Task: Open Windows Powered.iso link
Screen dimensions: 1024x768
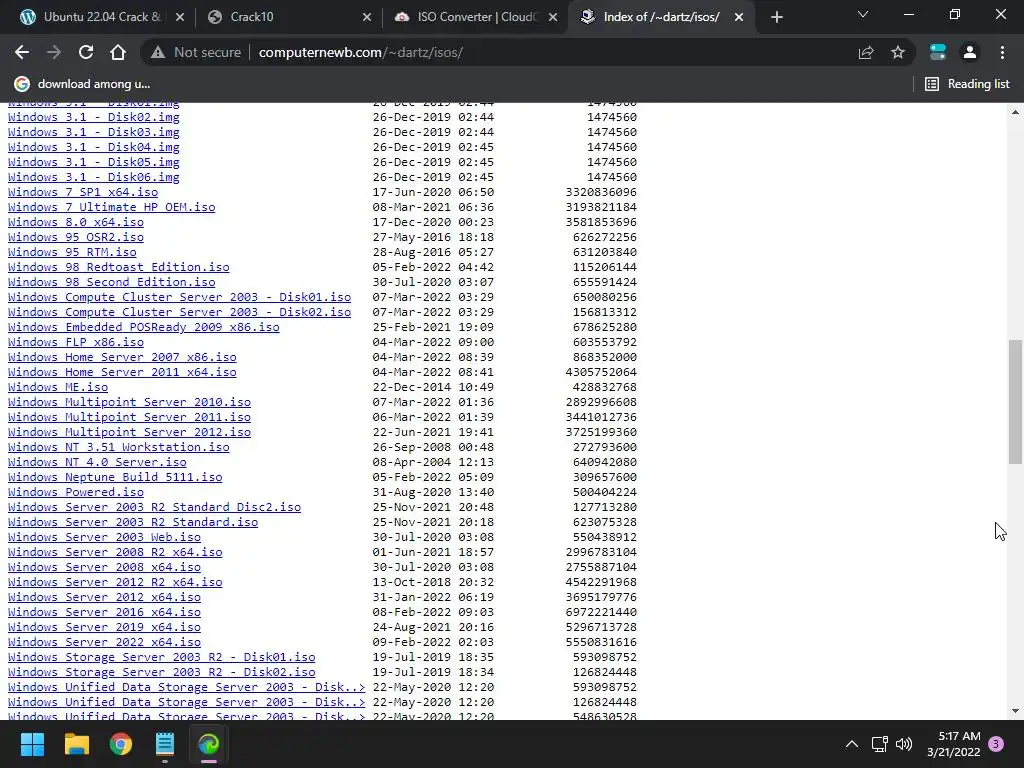Action: [x=76, y=492]
